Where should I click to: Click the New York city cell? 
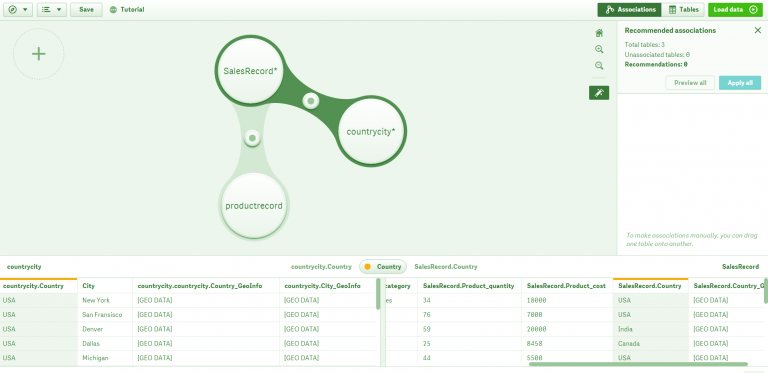(x=105, y=301)
